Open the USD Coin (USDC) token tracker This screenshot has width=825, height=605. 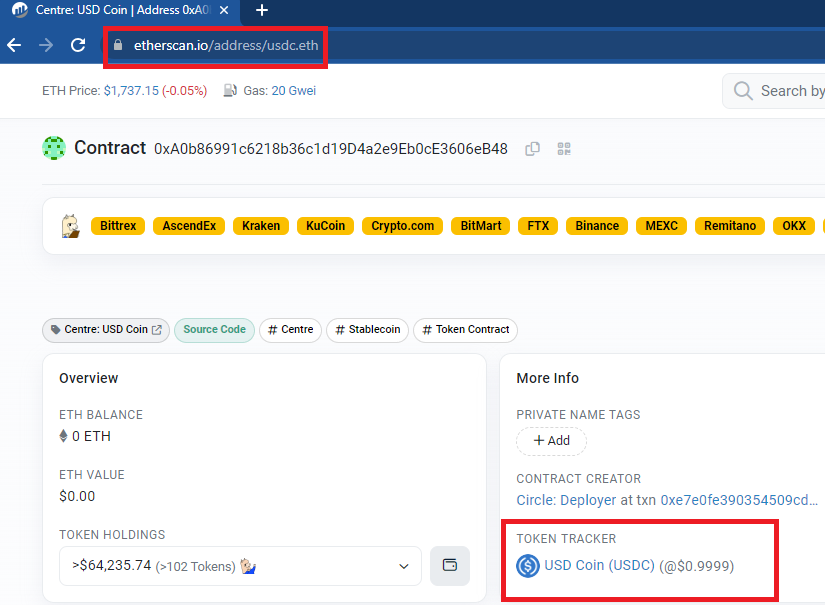pos(599,566)
